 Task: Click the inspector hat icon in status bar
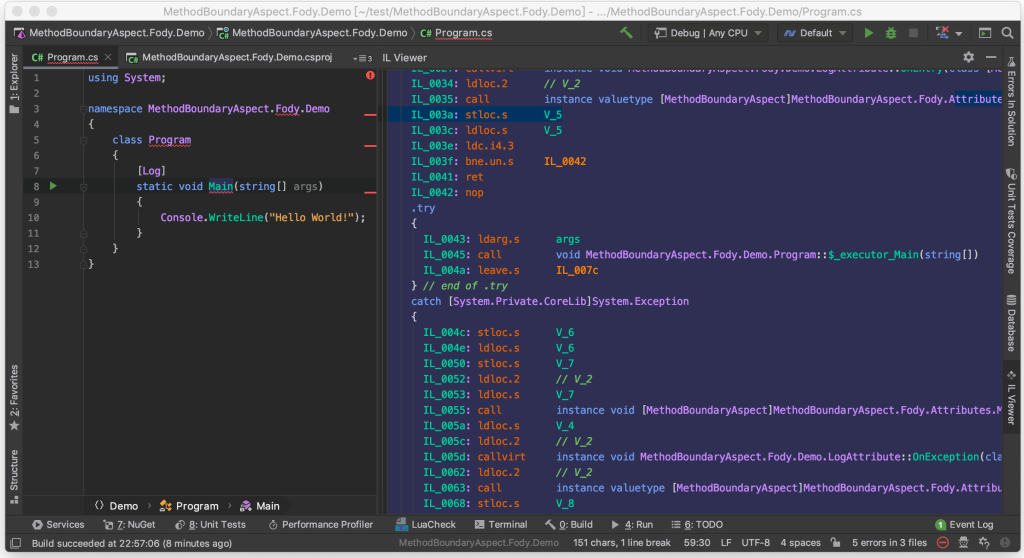[x=963, y=542]
